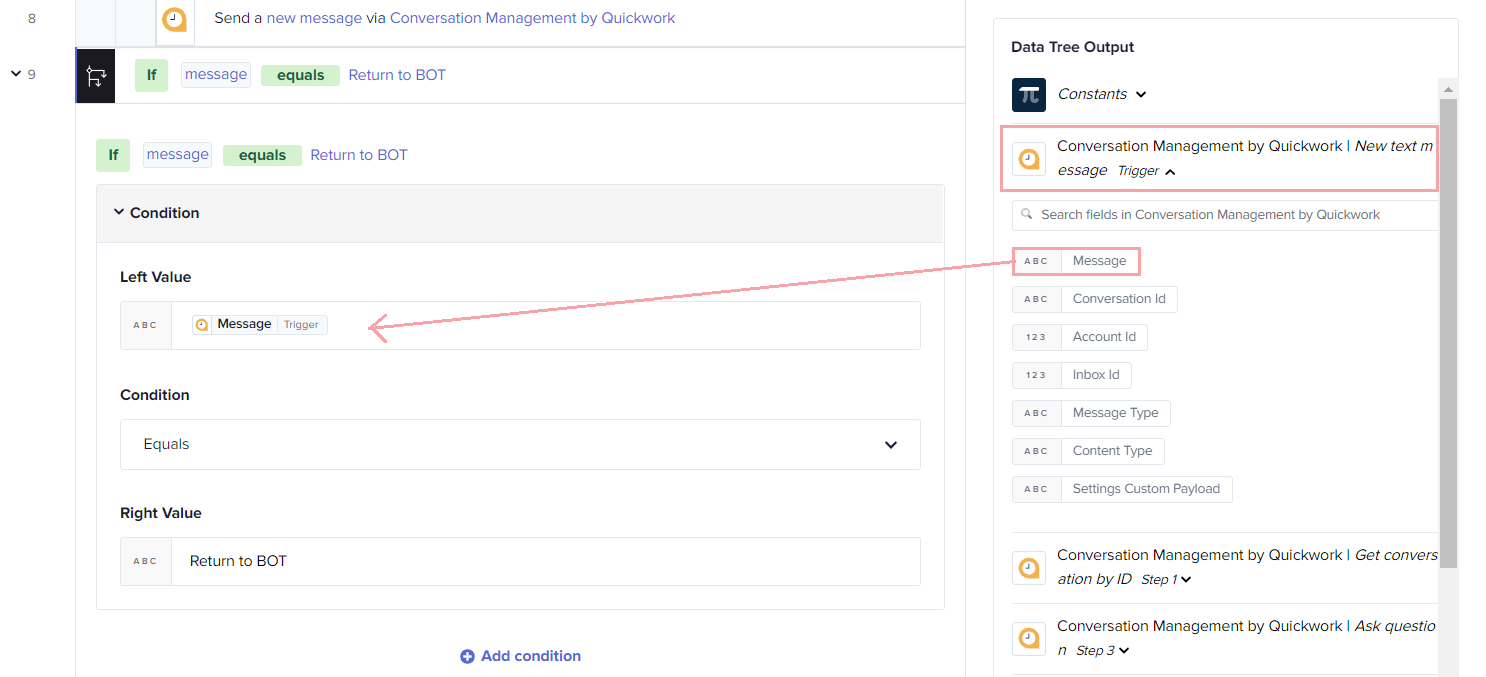Click the Data Tree vertical scrollbar thumb
The width and height of the screenshot is (1486, 677).
tap(1449, 333)
